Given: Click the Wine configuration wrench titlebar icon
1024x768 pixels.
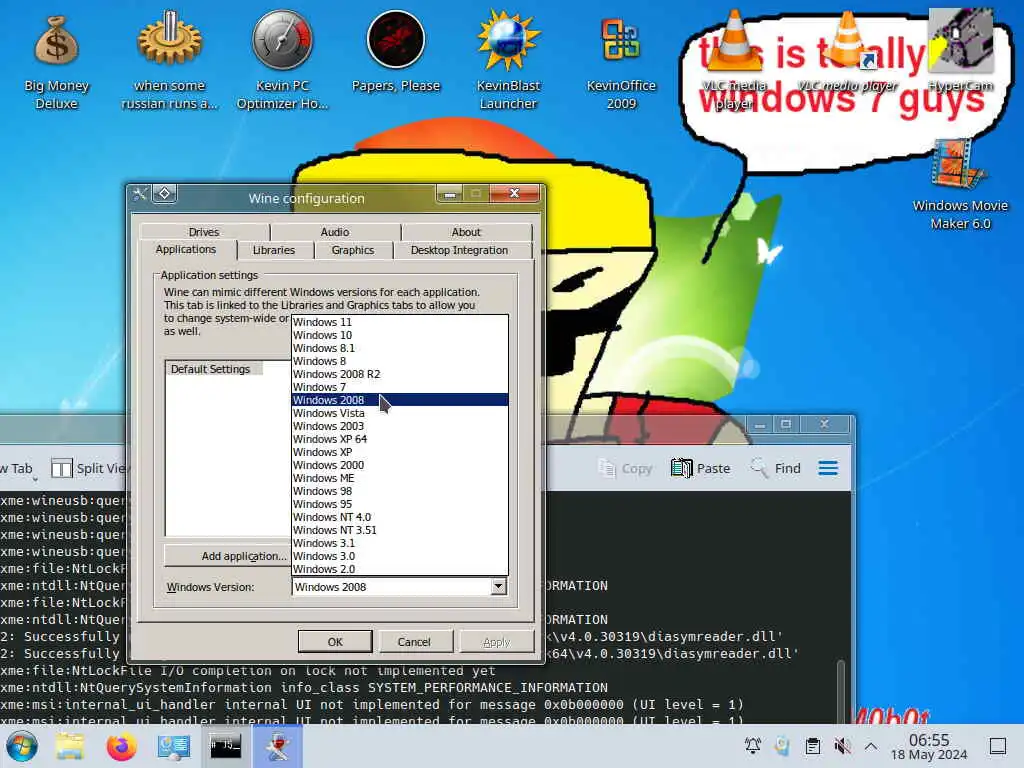Looking at the screenshot, I should tap(140, 193).
